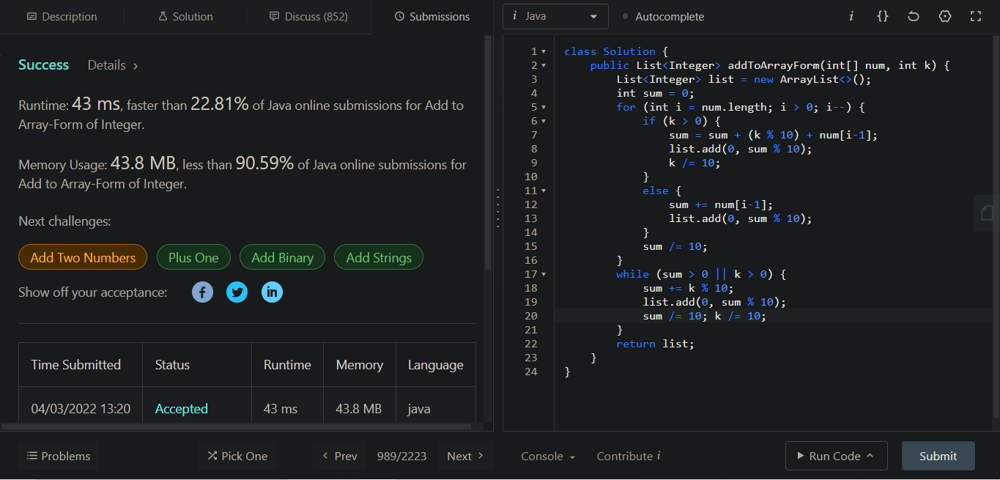
Task: Open the Accepted submission status link
Action: [181, 409]
